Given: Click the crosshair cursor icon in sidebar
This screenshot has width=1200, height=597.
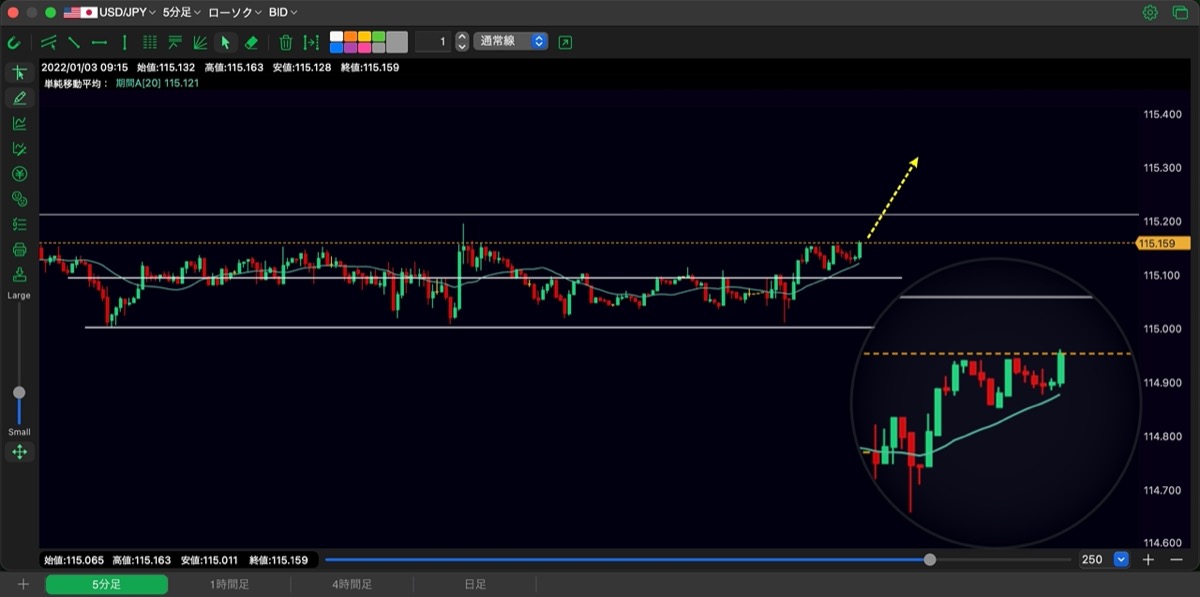Looking at the screenshot, I should pyautogui.click(x=19, y=73).
